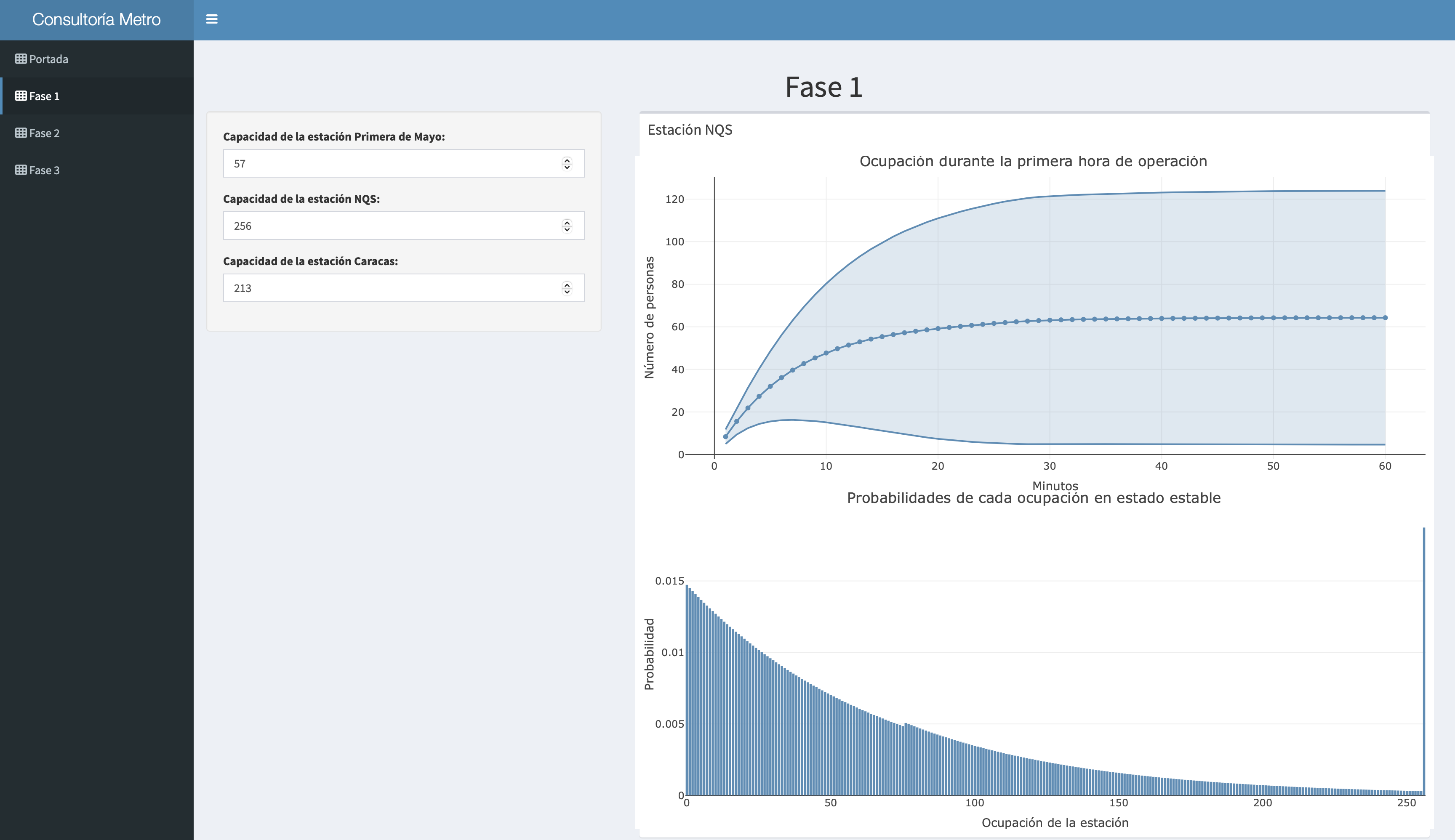Decrease Caracas station capacity with down arrow
The image size is (1455, 840).
tap(567, 292)
